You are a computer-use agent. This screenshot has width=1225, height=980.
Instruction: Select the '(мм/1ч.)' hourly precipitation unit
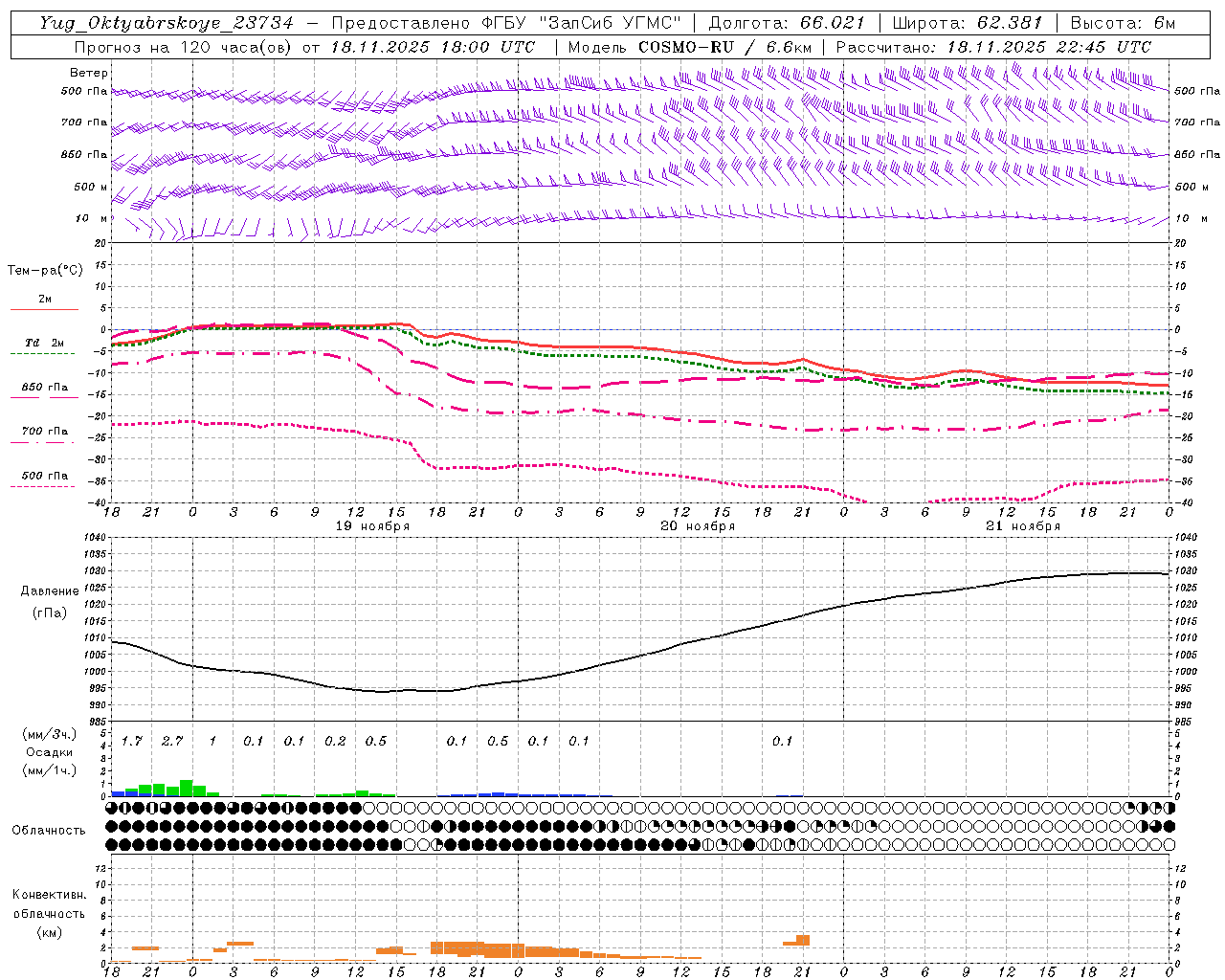pyautogui.click(x=49, y=770)
